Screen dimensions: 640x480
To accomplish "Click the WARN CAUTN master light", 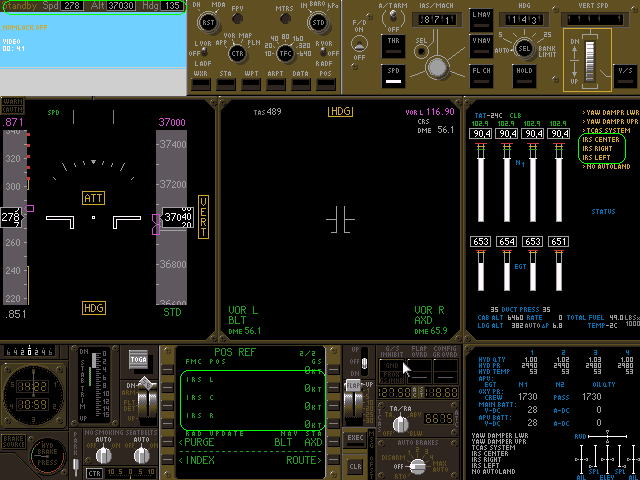I will (x=12, y=106).
